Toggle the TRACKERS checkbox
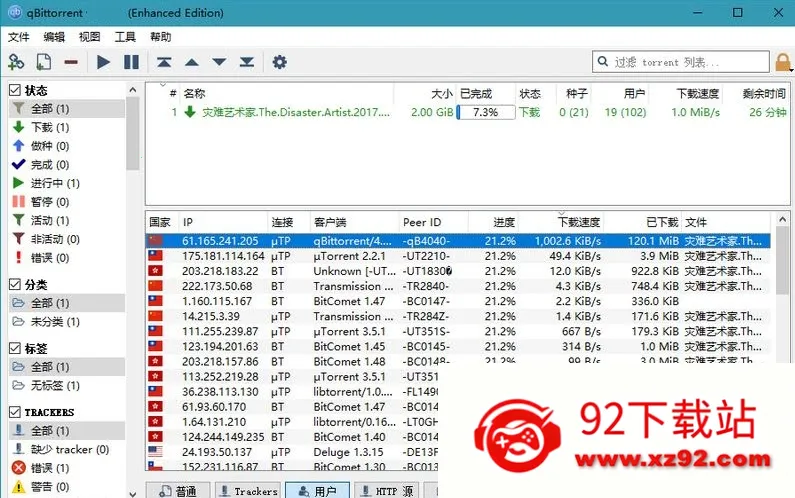 15,412
